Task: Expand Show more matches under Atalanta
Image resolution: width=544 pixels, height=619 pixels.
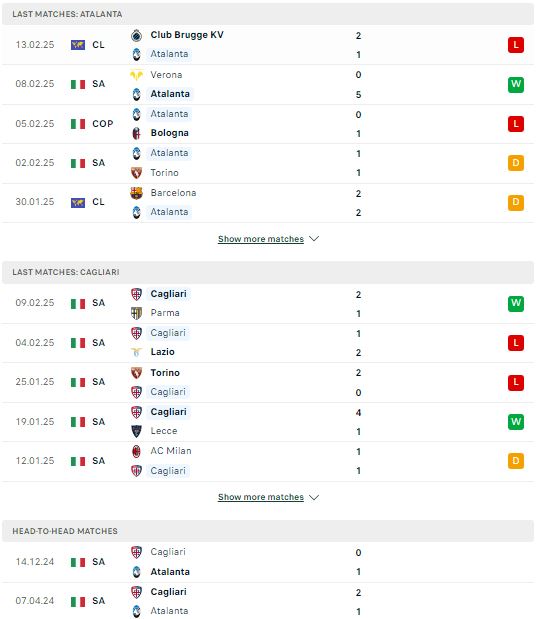Action: pos(261,239)
